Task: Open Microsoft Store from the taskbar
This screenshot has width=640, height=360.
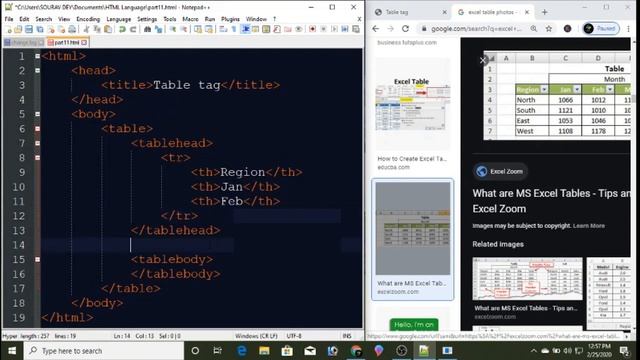Action: (287, 351)
